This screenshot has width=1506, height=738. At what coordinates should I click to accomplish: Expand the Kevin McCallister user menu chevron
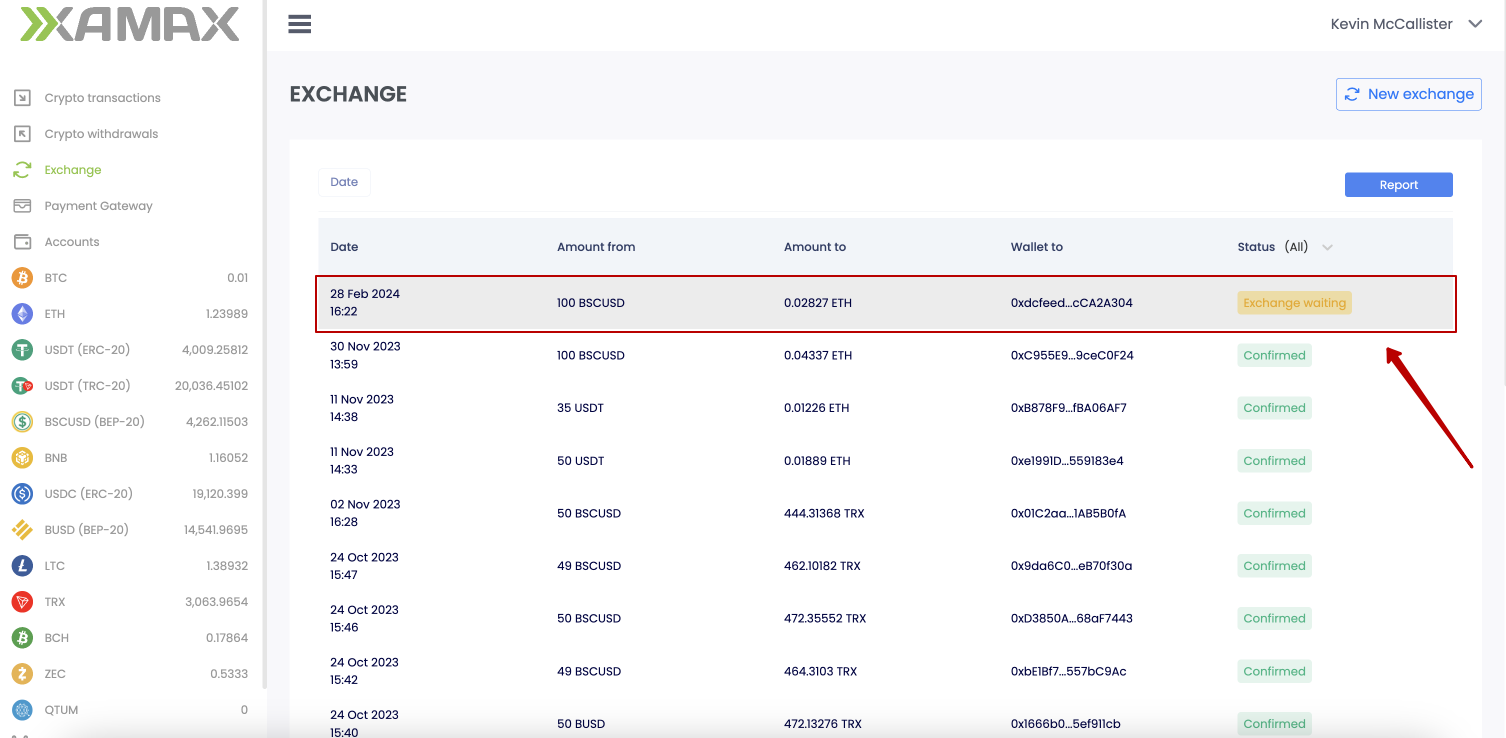coord(1475,24)
